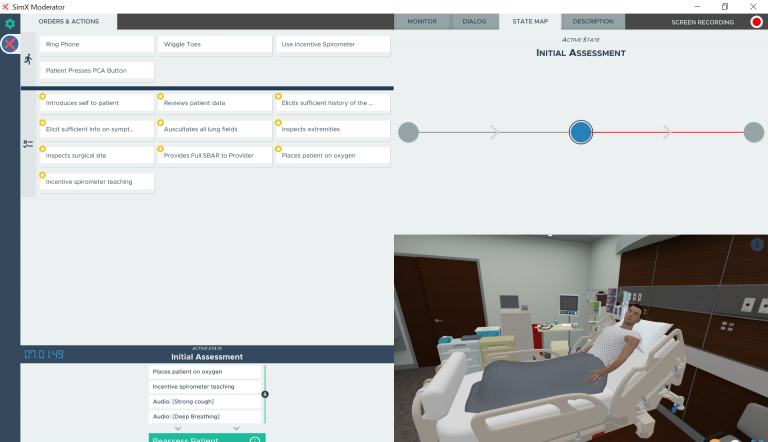Click the Introduces self to patient action

click(x=97, y=103)
